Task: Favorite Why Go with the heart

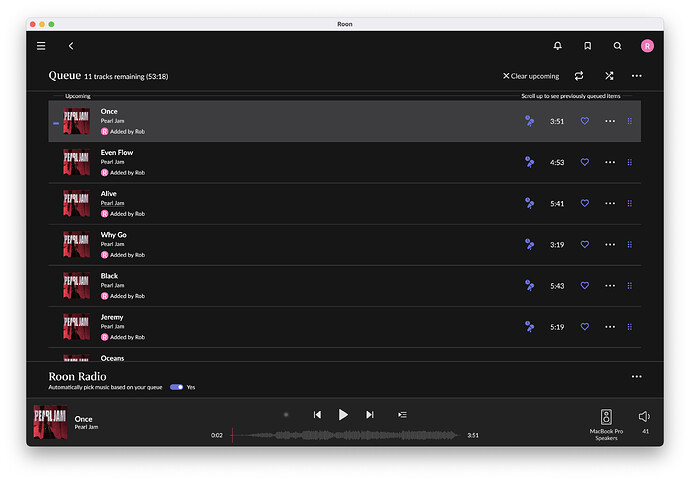Action: click(x=584, y=244)
